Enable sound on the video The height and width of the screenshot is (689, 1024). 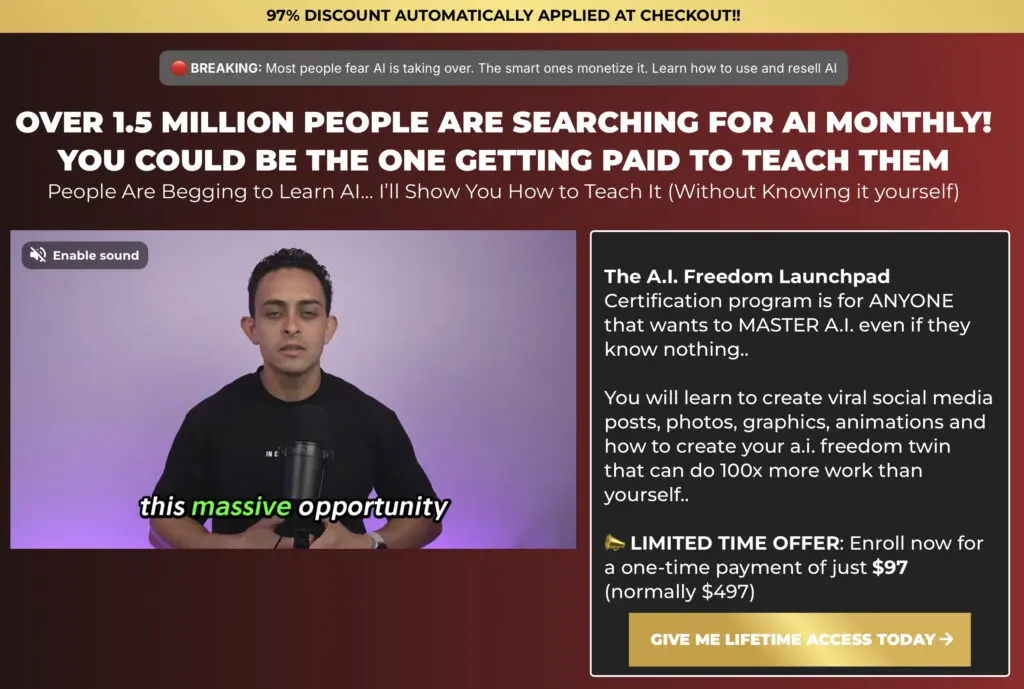85,255
